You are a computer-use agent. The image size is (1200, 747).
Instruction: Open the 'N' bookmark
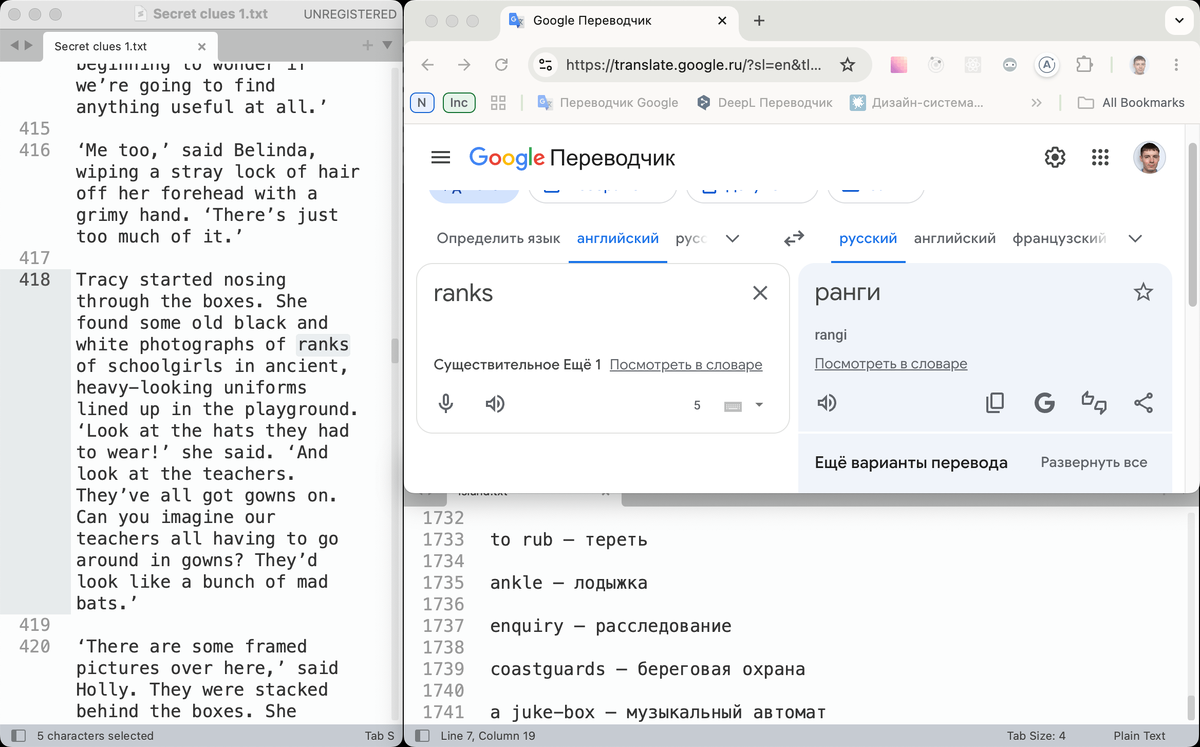pyautogui.click(x=422, y=102)
